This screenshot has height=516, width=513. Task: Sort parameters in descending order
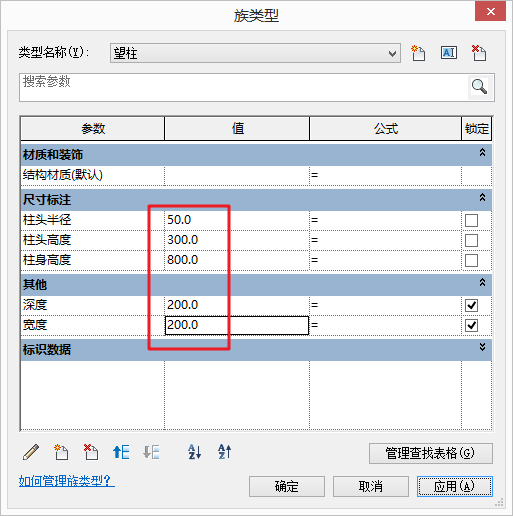[224, 452]
